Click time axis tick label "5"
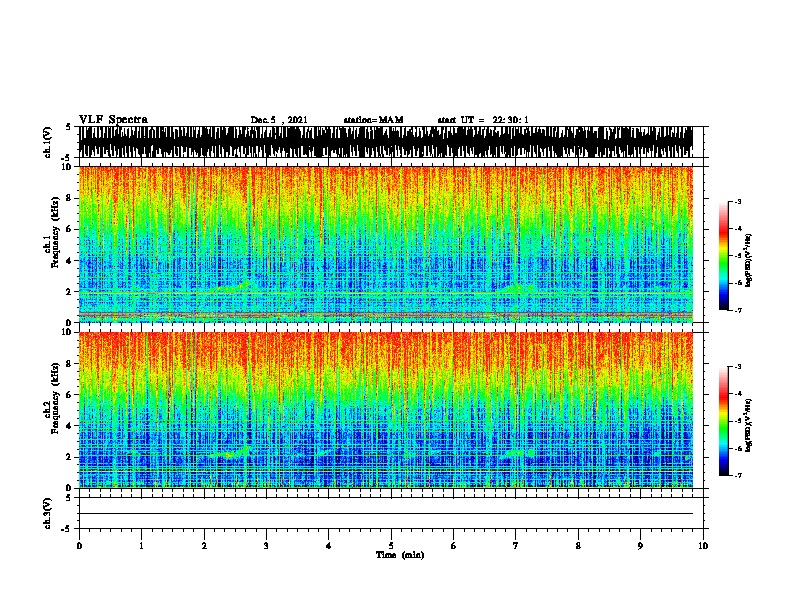 click(391, 546)
